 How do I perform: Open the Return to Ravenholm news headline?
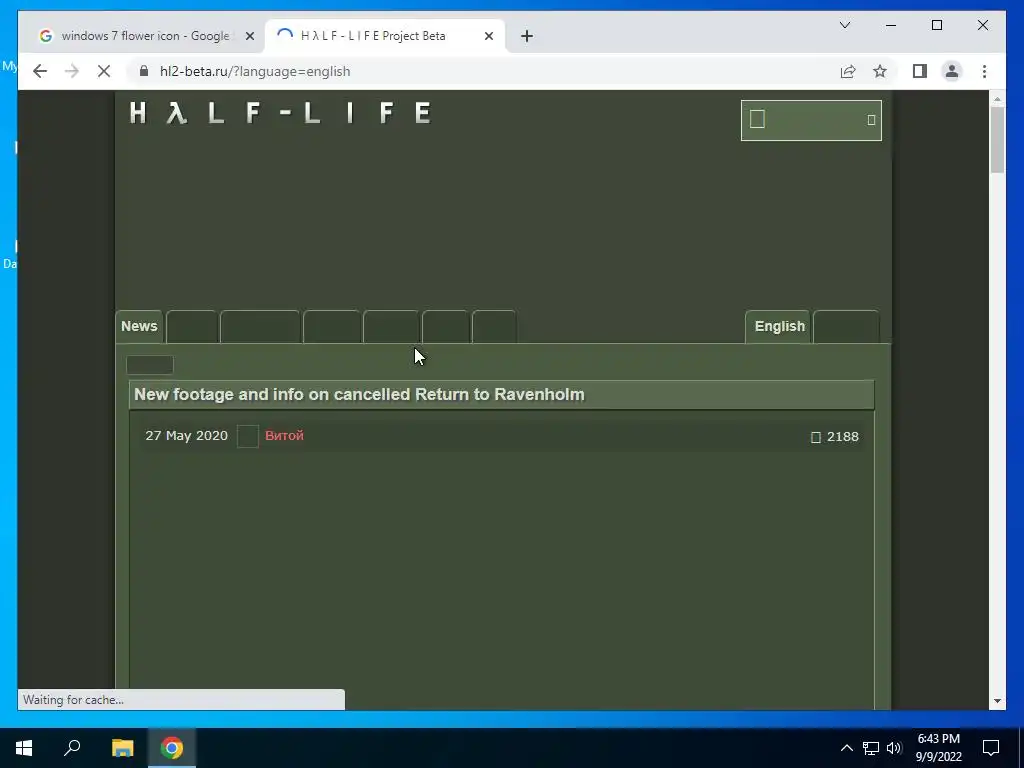click(x=359, y=394)
